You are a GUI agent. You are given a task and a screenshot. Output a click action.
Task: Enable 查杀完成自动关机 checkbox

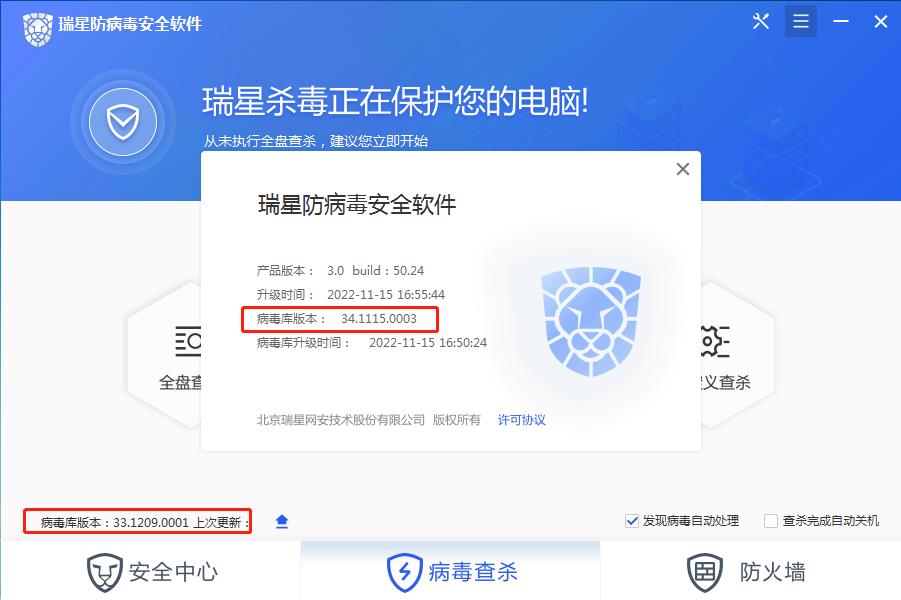coord(771,521)
